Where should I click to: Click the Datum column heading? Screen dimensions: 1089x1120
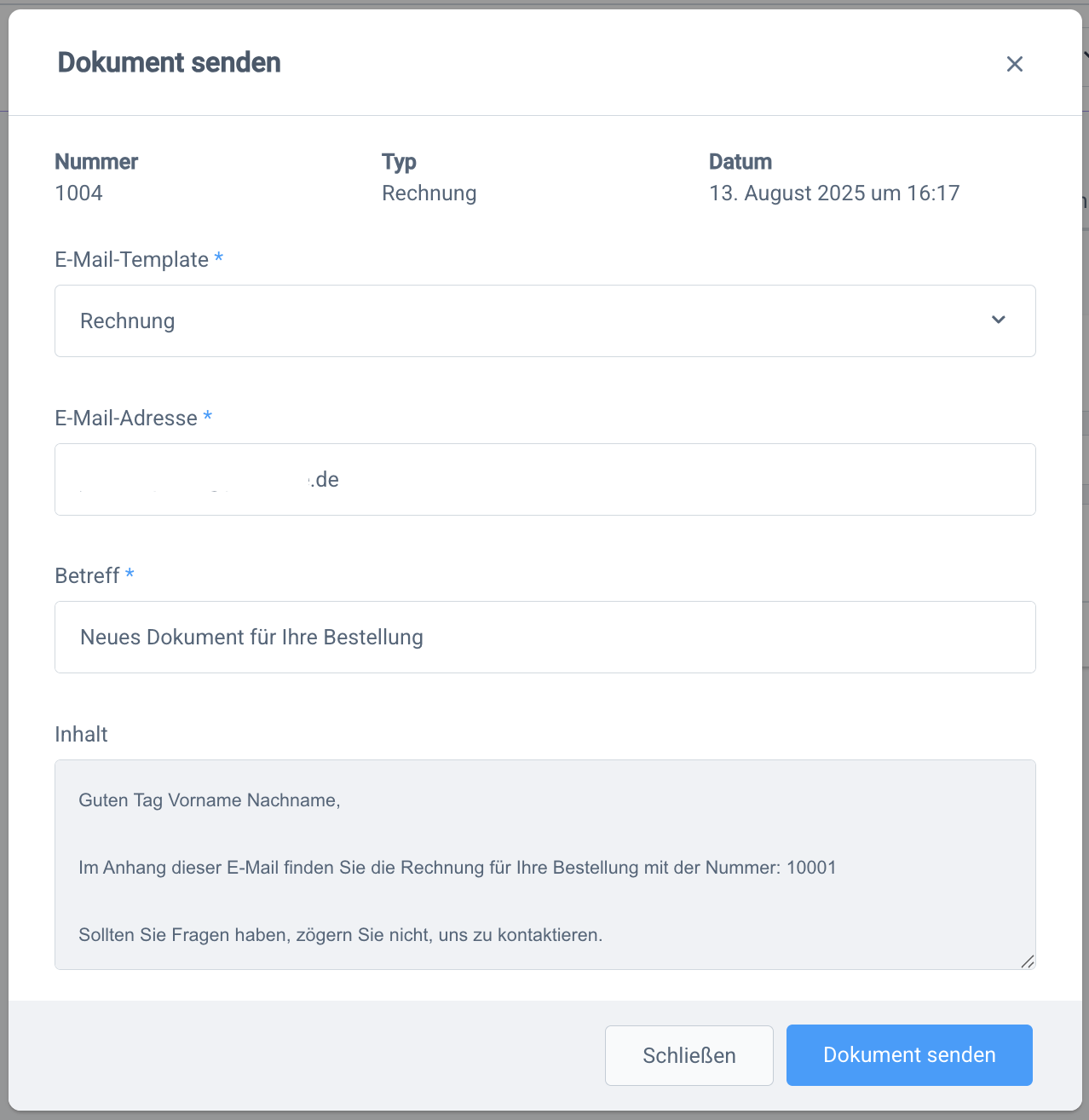click(740, 162)
